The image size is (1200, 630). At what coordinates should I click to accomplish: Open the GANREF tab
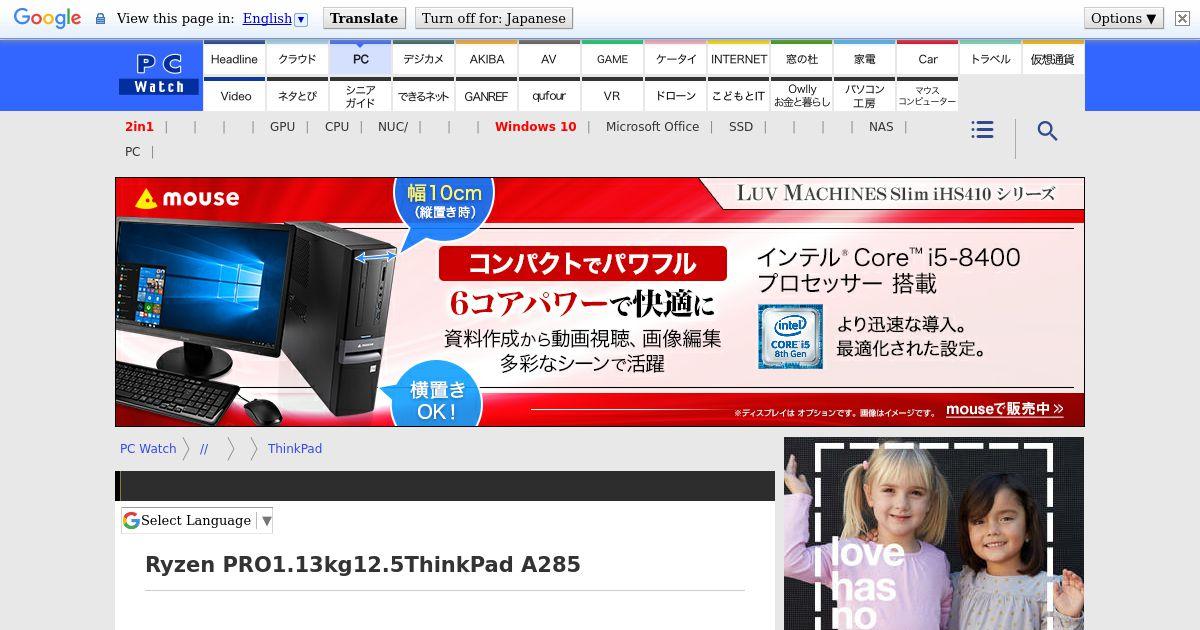tap(486, 95)
